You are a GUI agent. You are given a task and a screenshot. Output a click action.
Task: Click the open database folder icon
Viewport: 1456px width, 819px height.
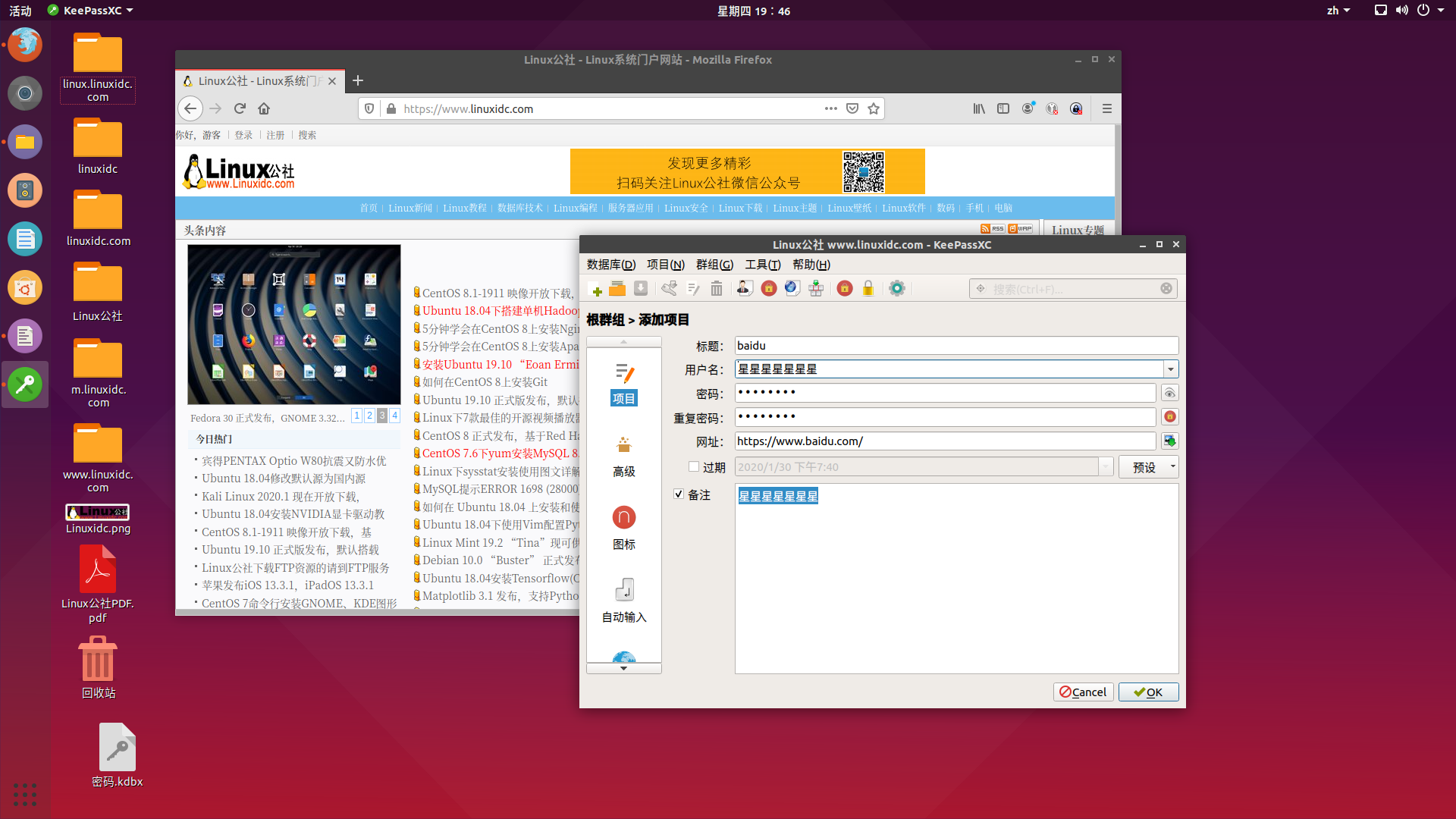click(618, 289)
